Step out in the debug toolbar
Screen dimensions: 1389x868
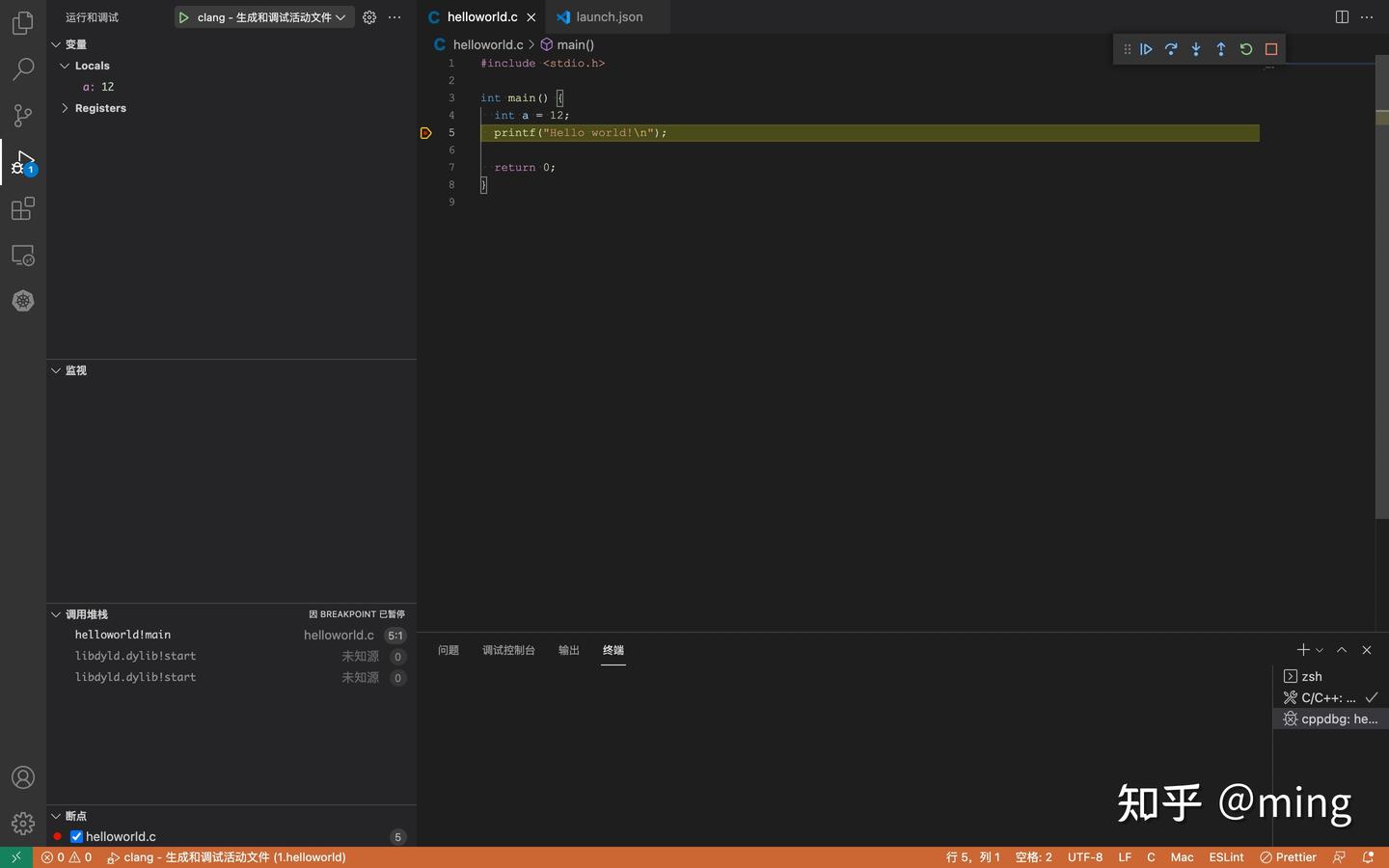[1221, 49]
